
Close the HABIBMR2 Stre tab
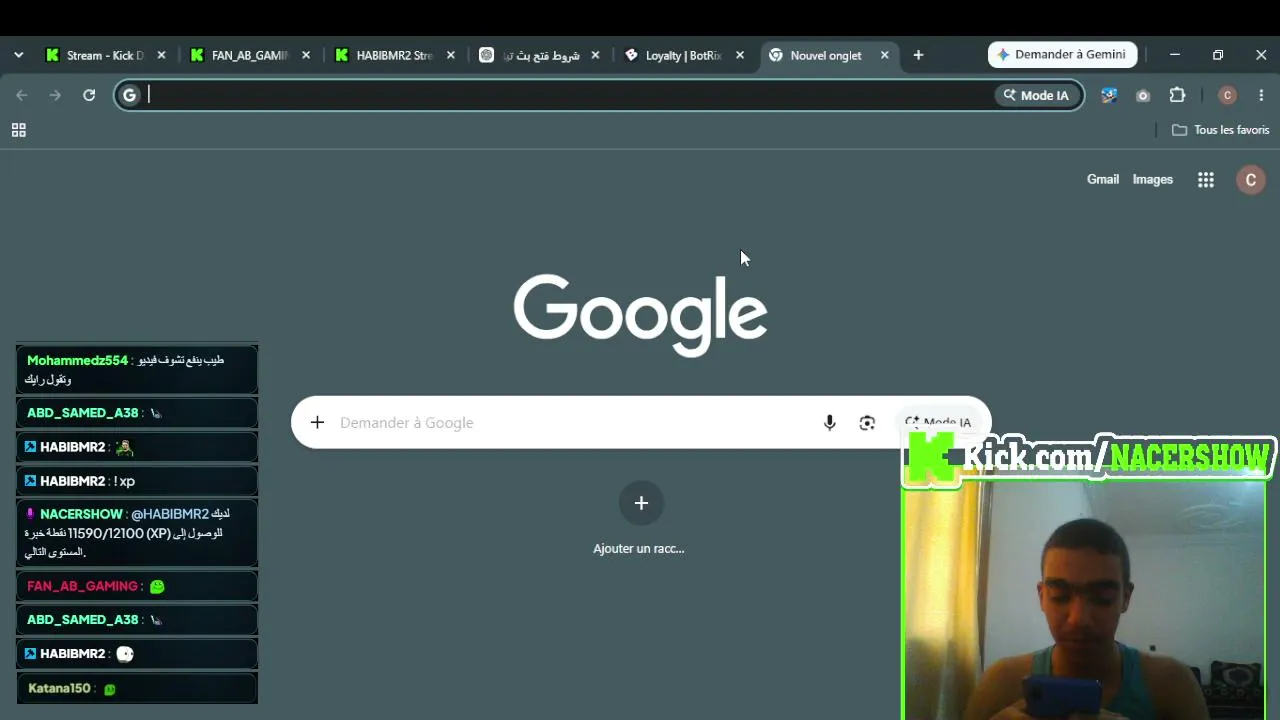pyautogui.click(x=450, y=55)
